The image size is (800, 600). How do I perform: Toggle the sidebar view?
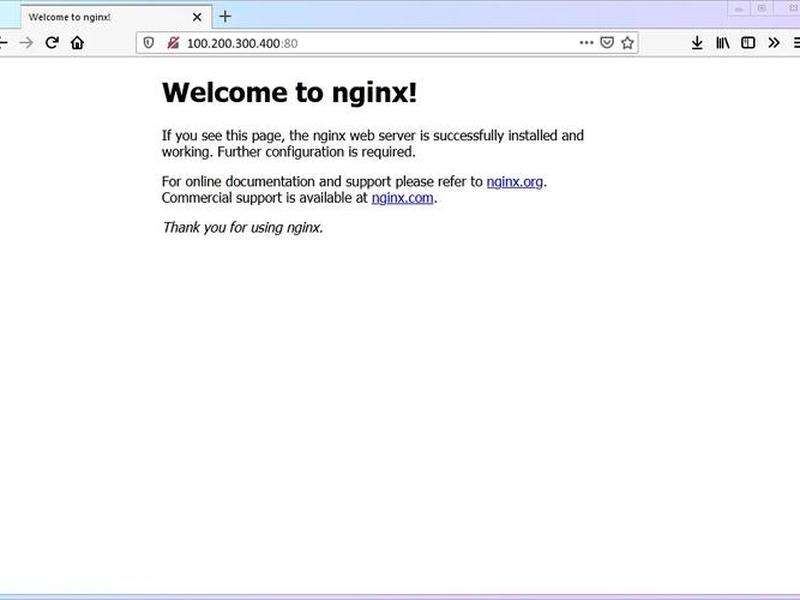(x=748, y=43)
